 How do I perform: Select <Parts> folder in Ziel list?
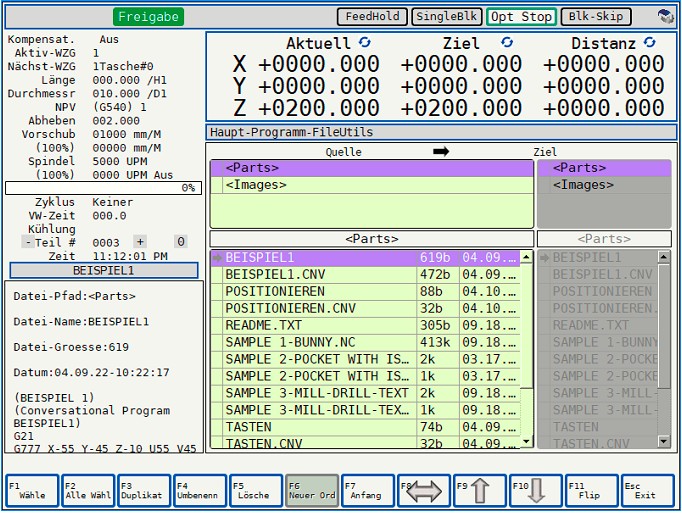tap(605, 168)
